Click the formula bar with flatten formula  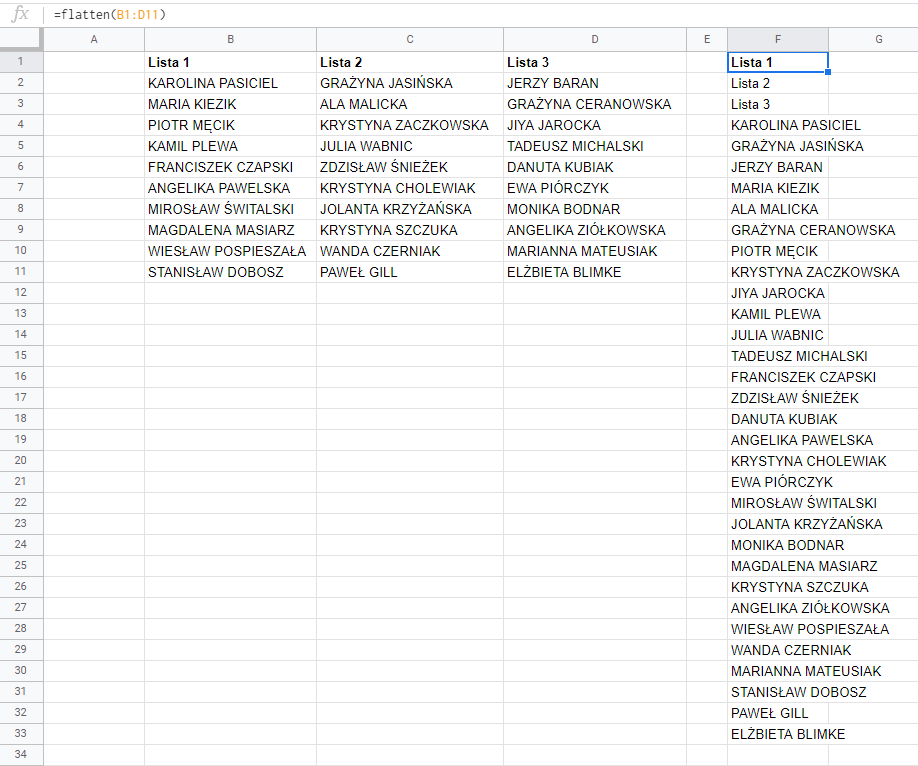[480, 15]
